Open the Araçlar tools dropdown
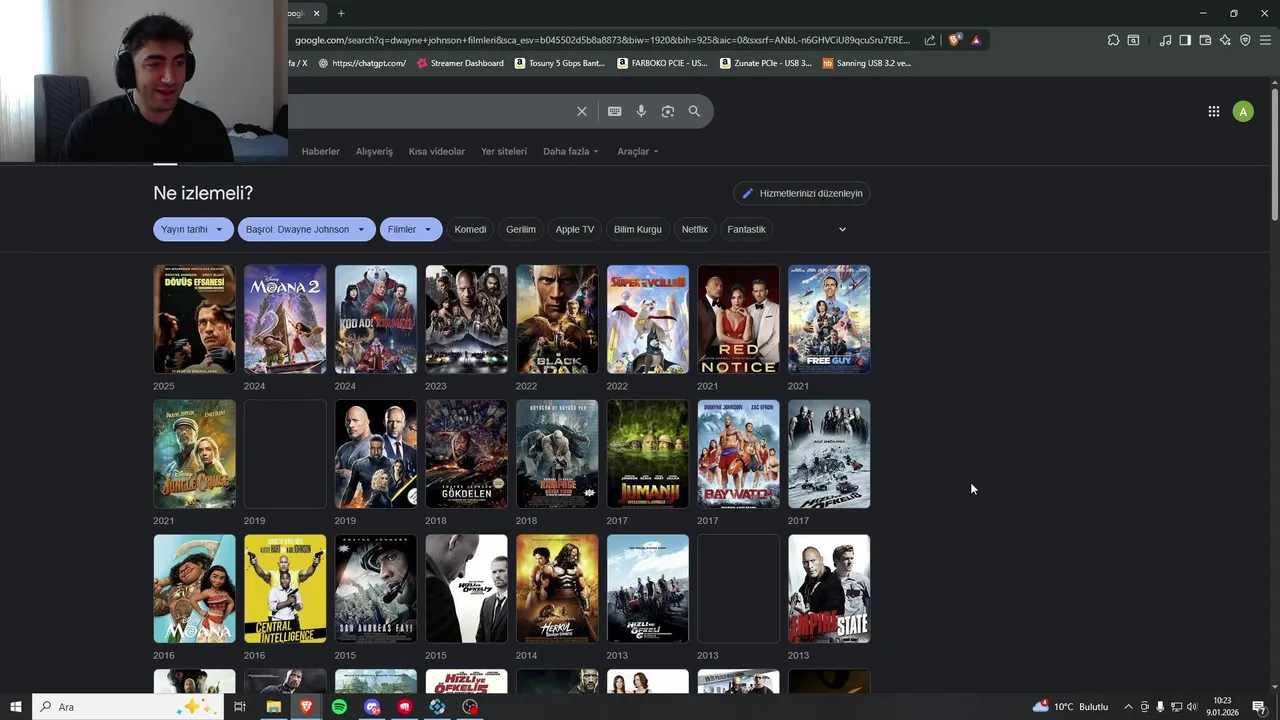The width and height of the screenshot is (1280, 720). click(x=638, y=151)
